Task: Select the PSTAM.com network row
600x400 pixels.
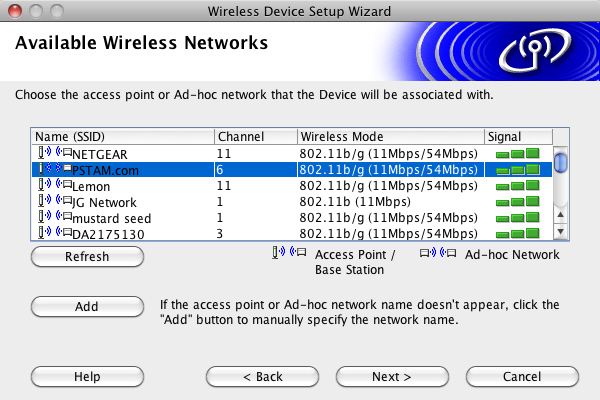Action: point(292,170)
